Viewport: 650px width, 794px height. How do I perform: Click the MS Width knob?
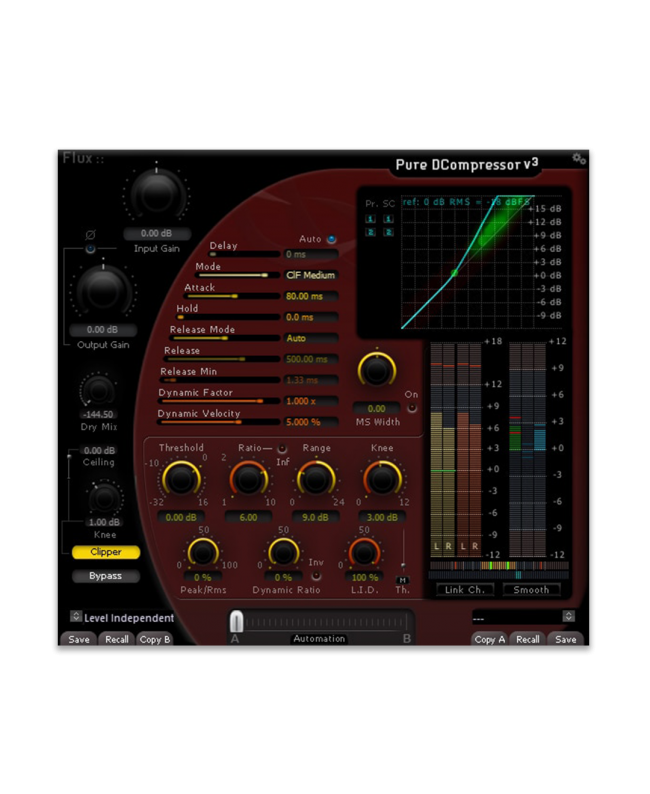pyautogui.click(x=377, y=370)
